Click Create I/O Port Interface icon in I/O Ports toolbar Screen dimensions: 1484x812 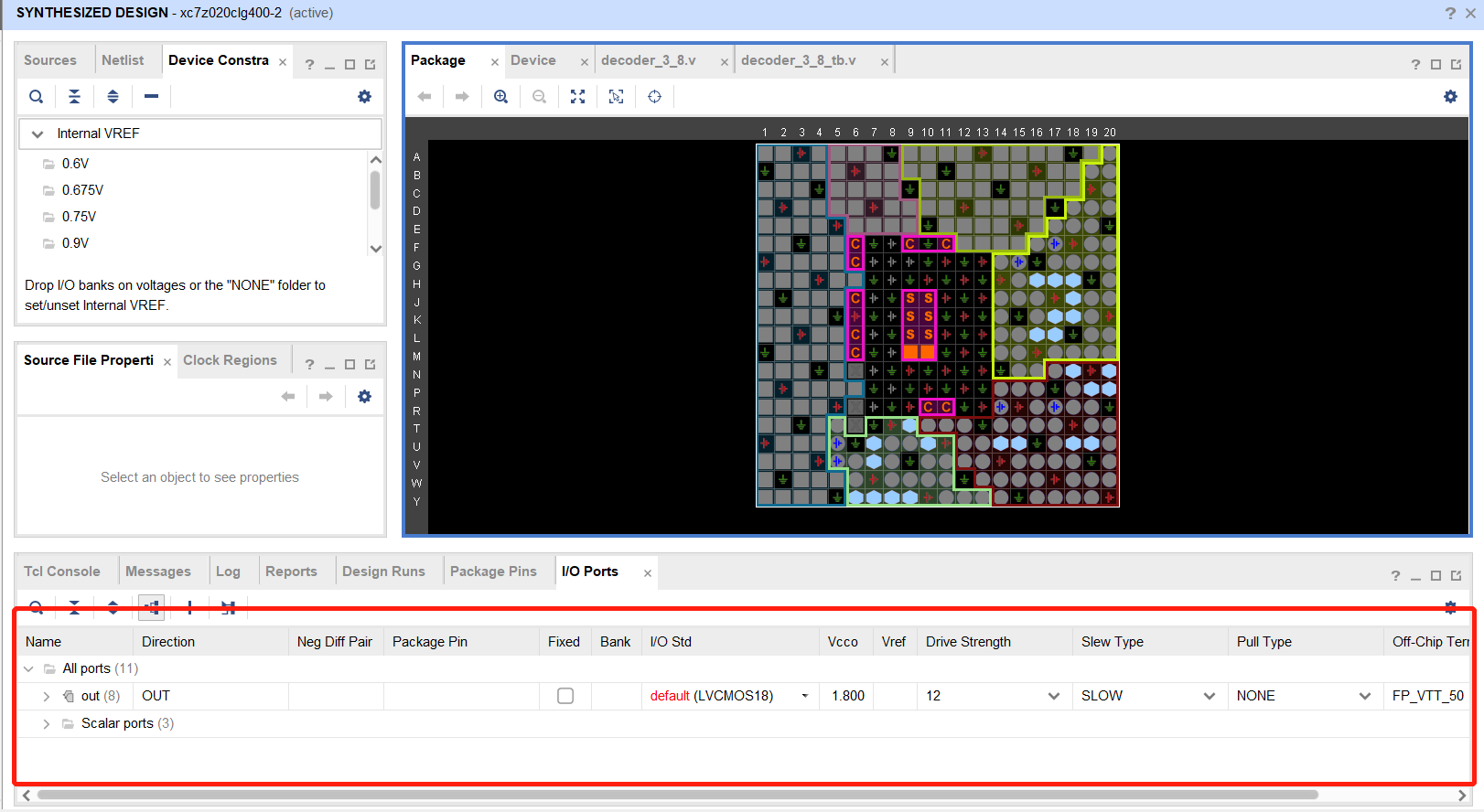(189, 607)
